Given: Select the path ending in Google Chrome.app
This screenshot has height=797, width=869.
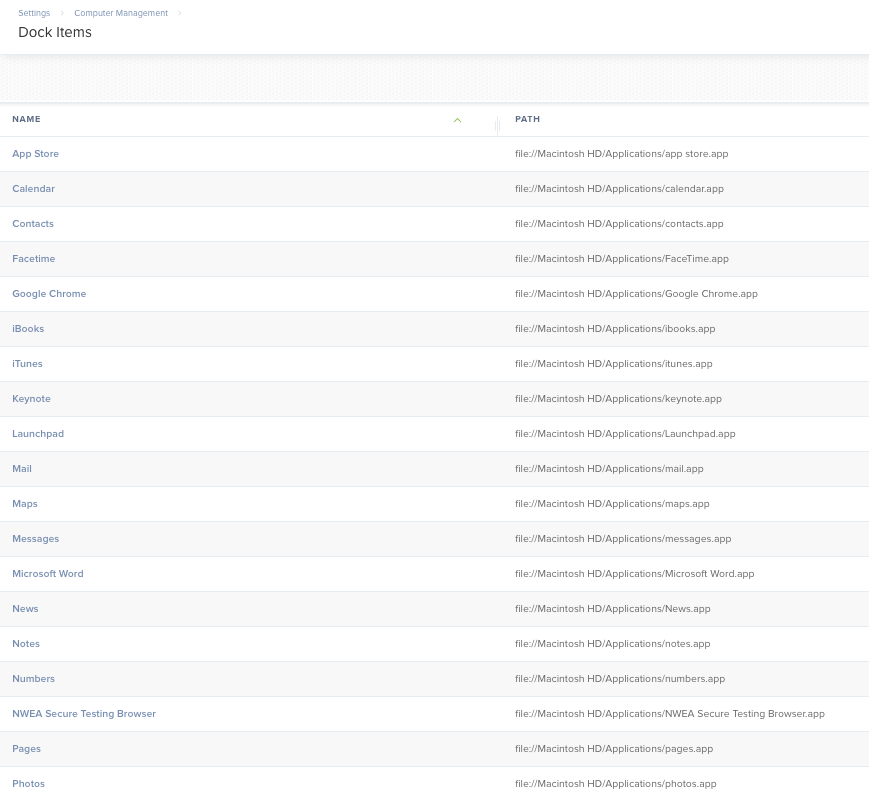Looking at the screenshot, I should tap(636, 294).
